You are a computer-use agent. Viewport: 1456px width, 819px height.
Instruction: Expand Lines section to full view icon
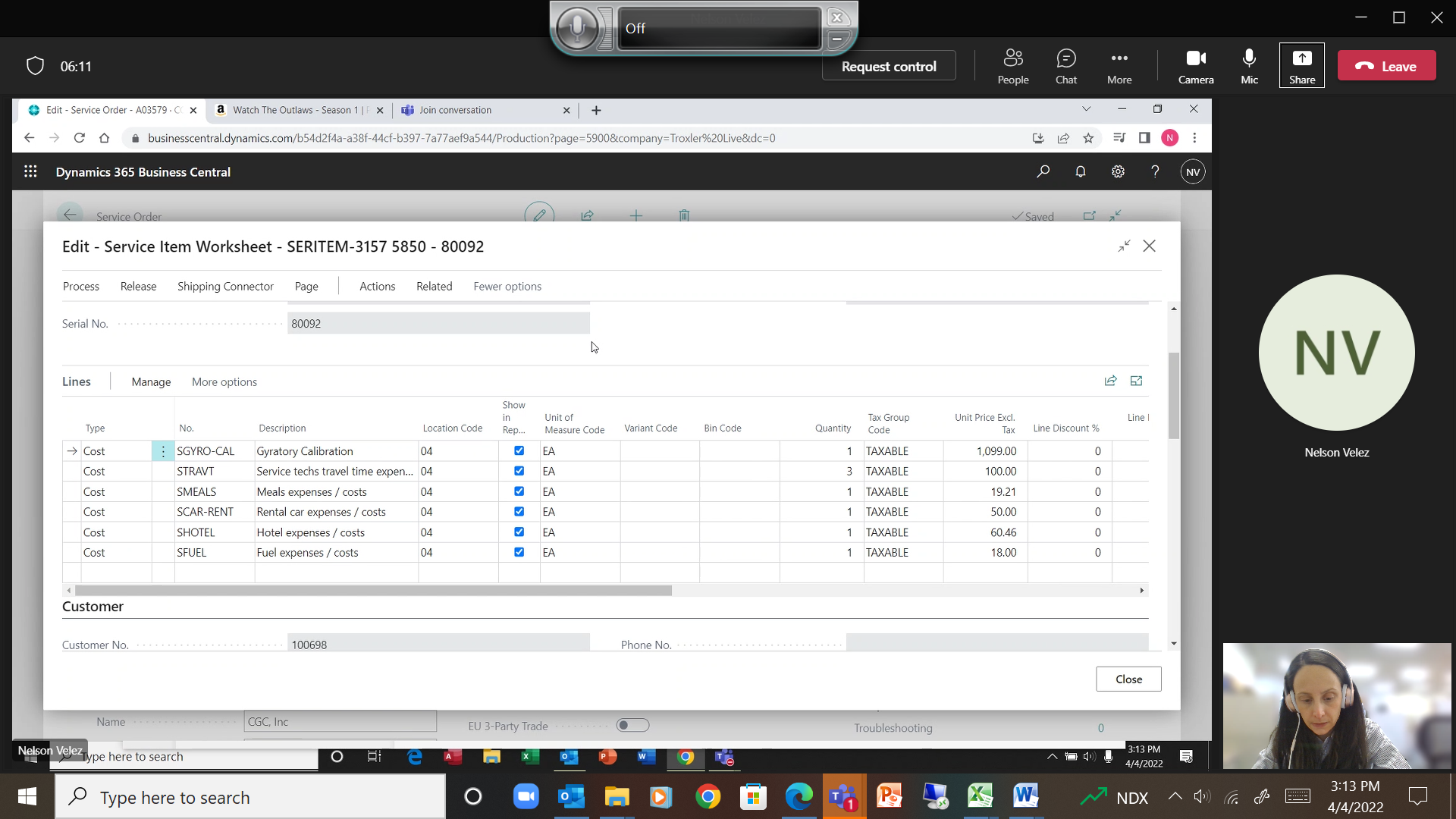point(1136,381)
